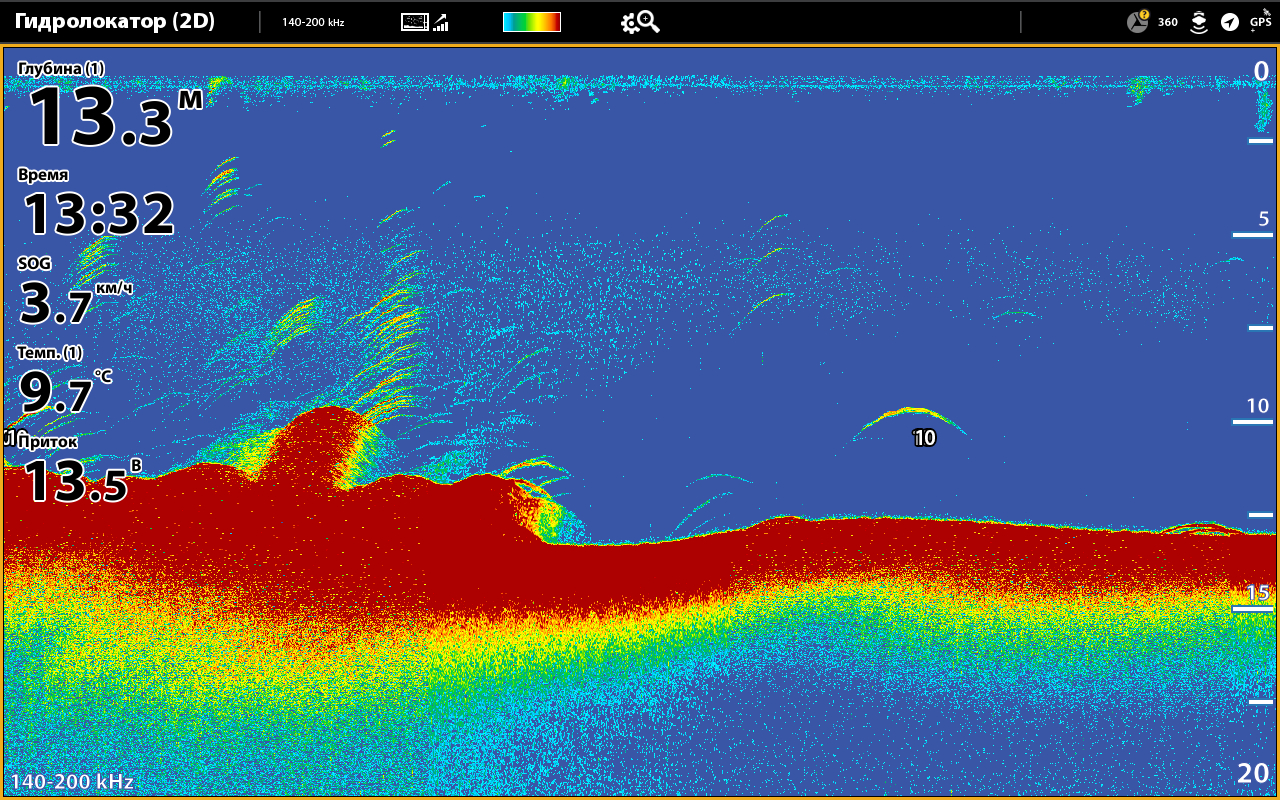Open the sonar color palette swatch
The image size is (1280, 800).
coord(531,22)
